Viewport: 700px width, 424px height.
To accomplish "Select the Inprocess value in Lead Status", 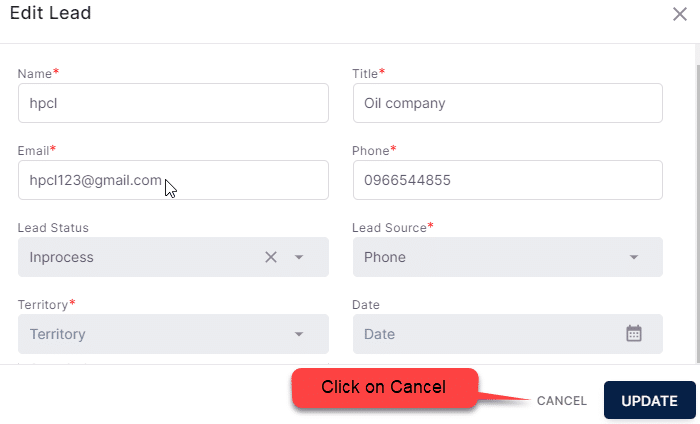I will pyautogui.click(x=62, y=258).
